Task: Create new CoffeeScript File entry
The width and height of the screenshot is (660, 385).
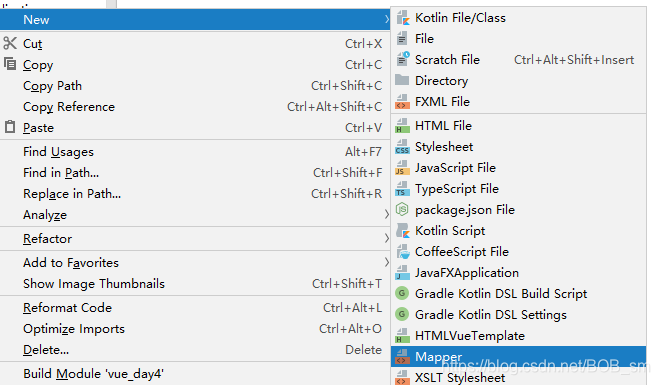Action: (x=519, y=252)
